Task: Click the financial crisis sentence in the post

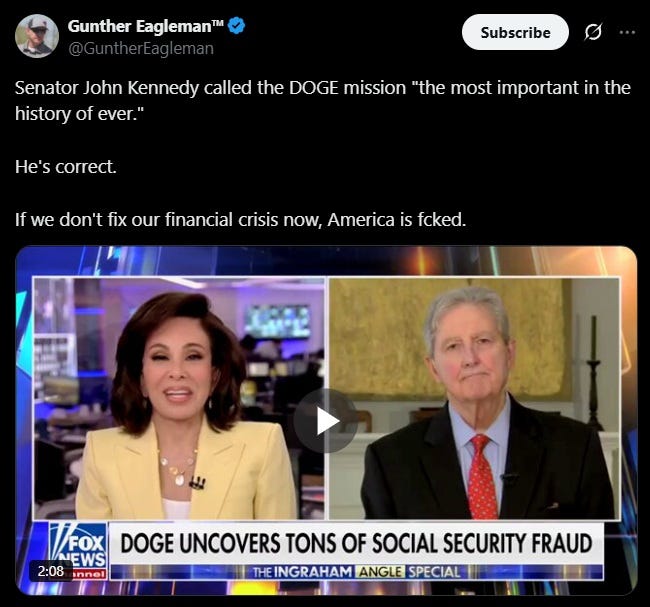Action: pyautogui.click(x=240, y=219)
